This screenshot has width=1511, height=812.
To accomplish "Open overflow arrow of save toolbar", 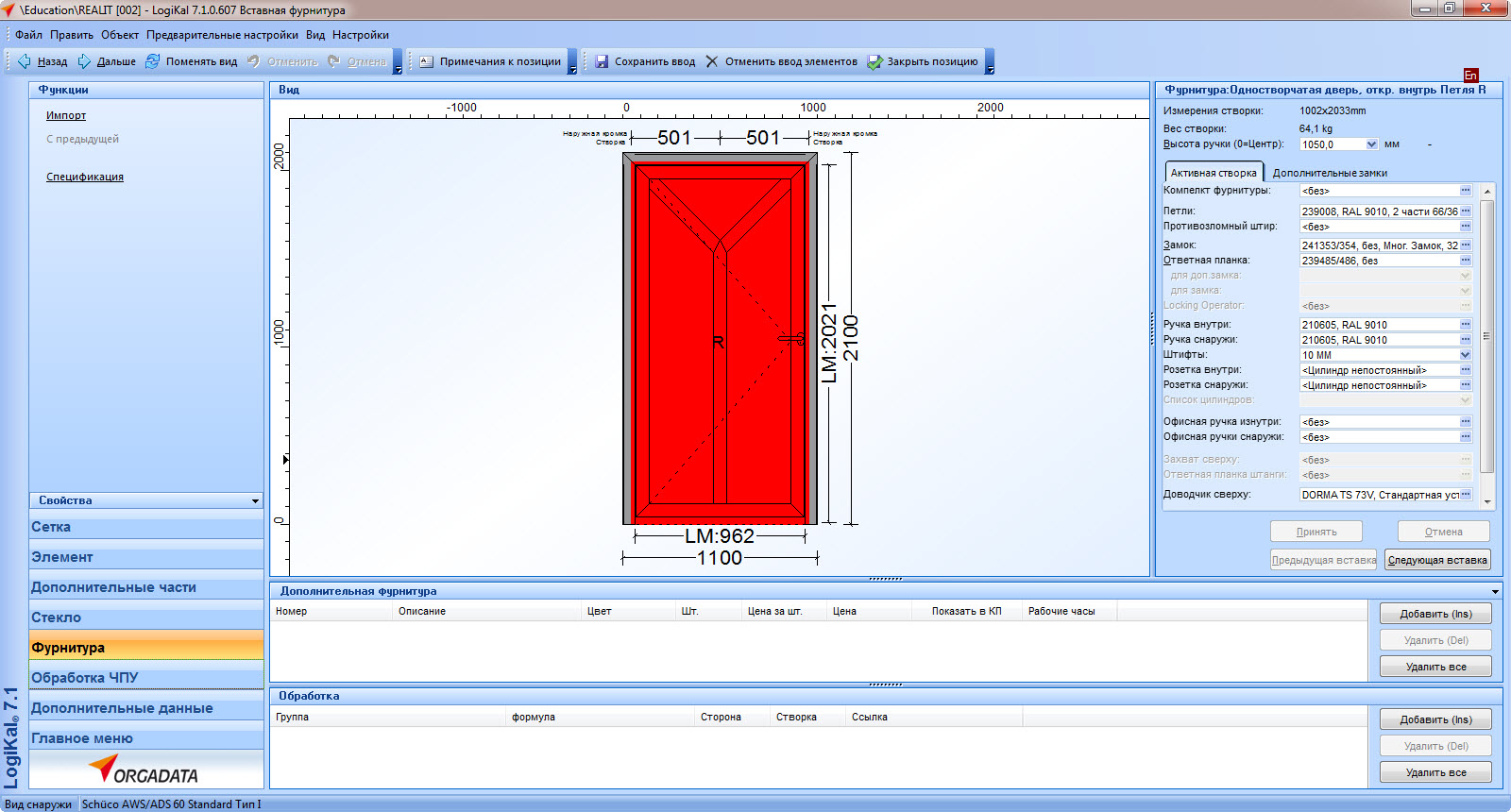I will [x=990, y=62].
